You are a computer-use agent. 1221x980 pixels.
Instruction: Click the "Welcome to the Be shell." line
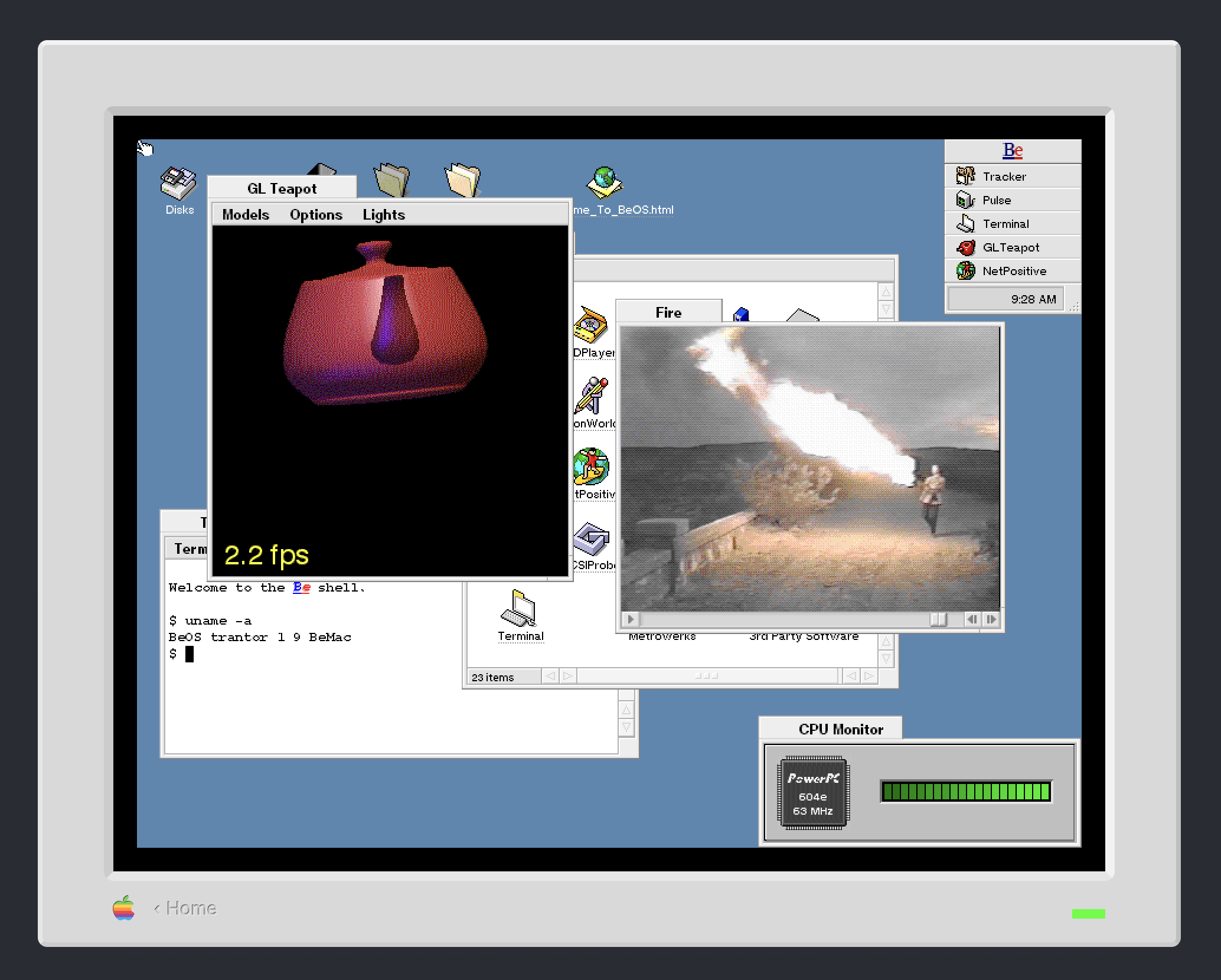point(267,587)
